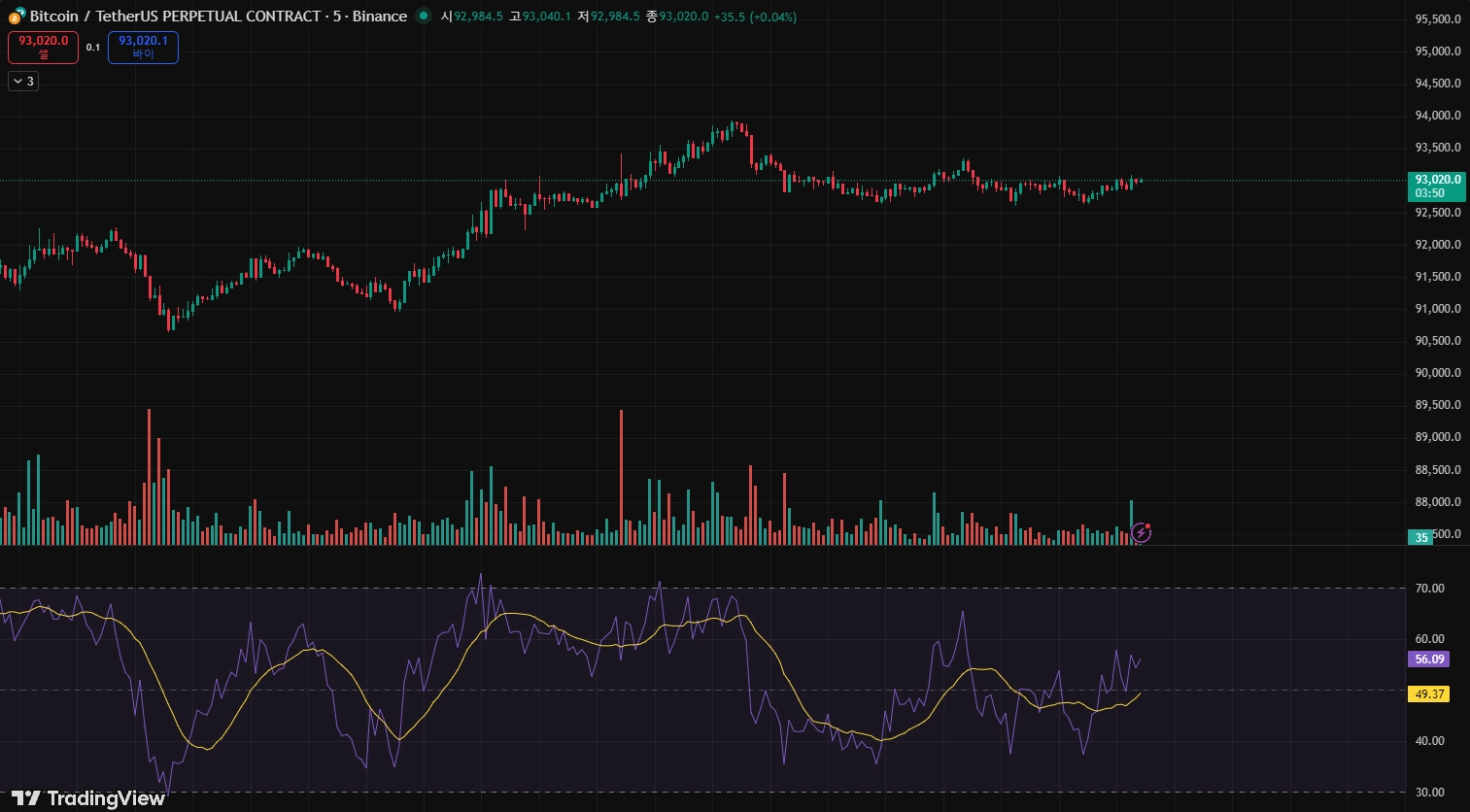Image resolution: width=1470 pixels, height=812 pixels.
Task: Click the Binance exchange name in title
Action: pos(380,17)
